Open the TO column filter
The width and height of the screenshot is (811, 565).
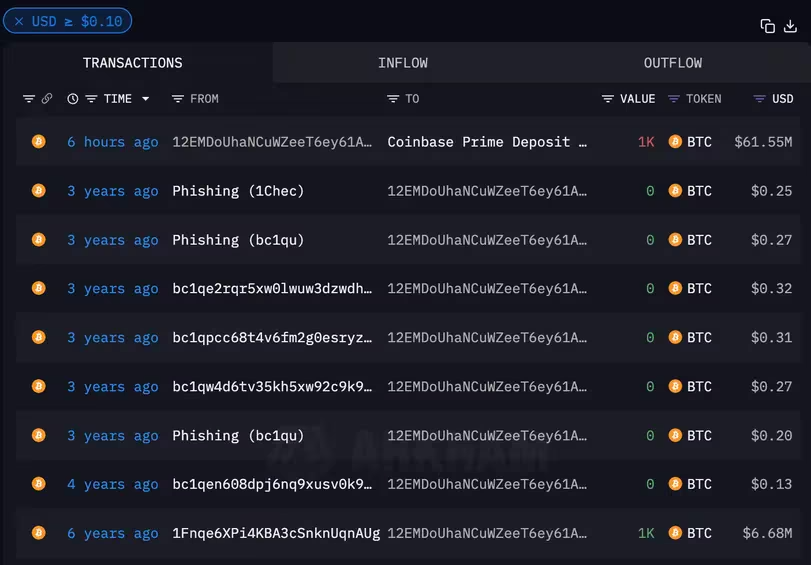[393, 99]
